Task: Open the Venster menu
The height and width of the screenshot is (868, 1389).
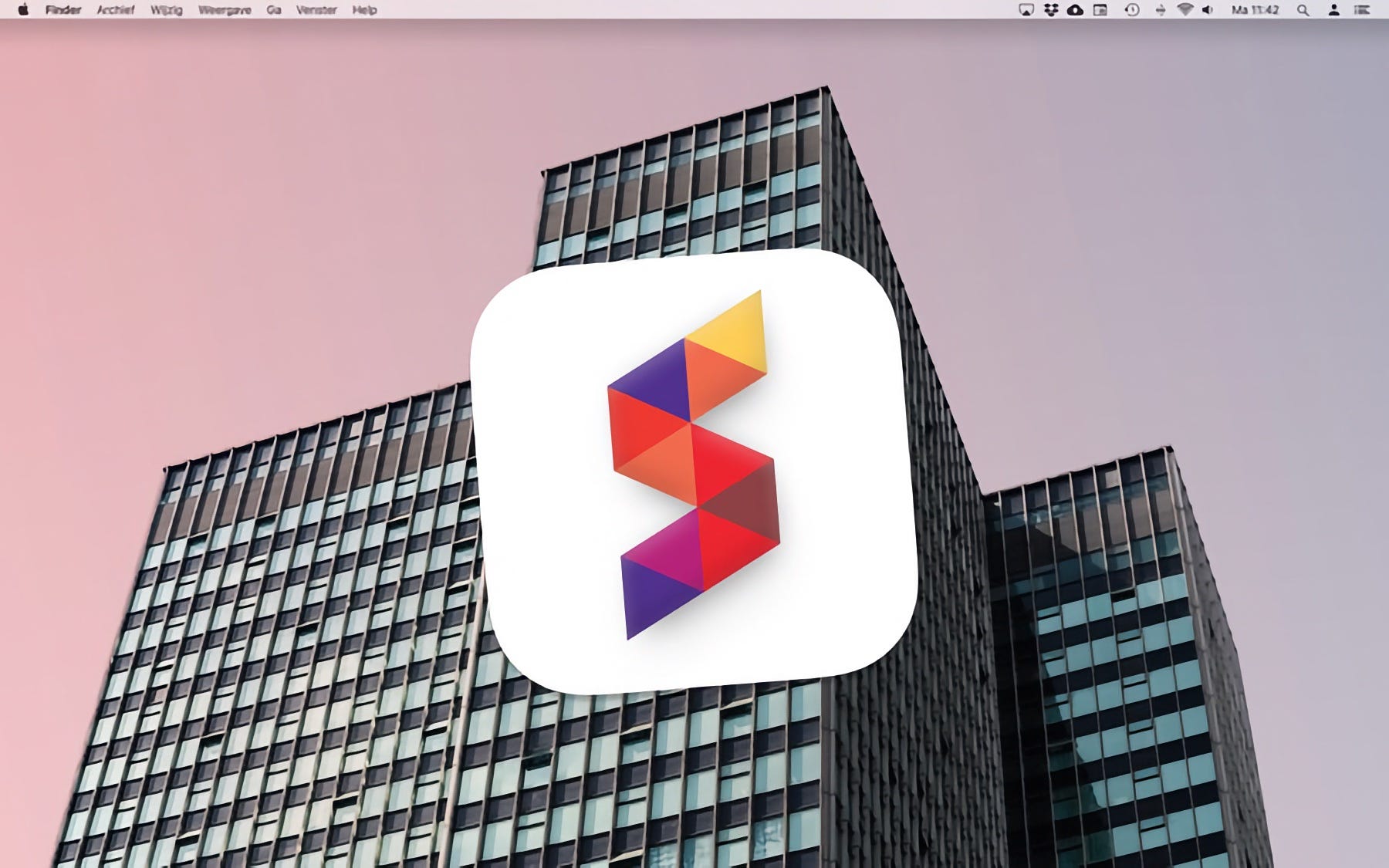Action: point(316,10)
